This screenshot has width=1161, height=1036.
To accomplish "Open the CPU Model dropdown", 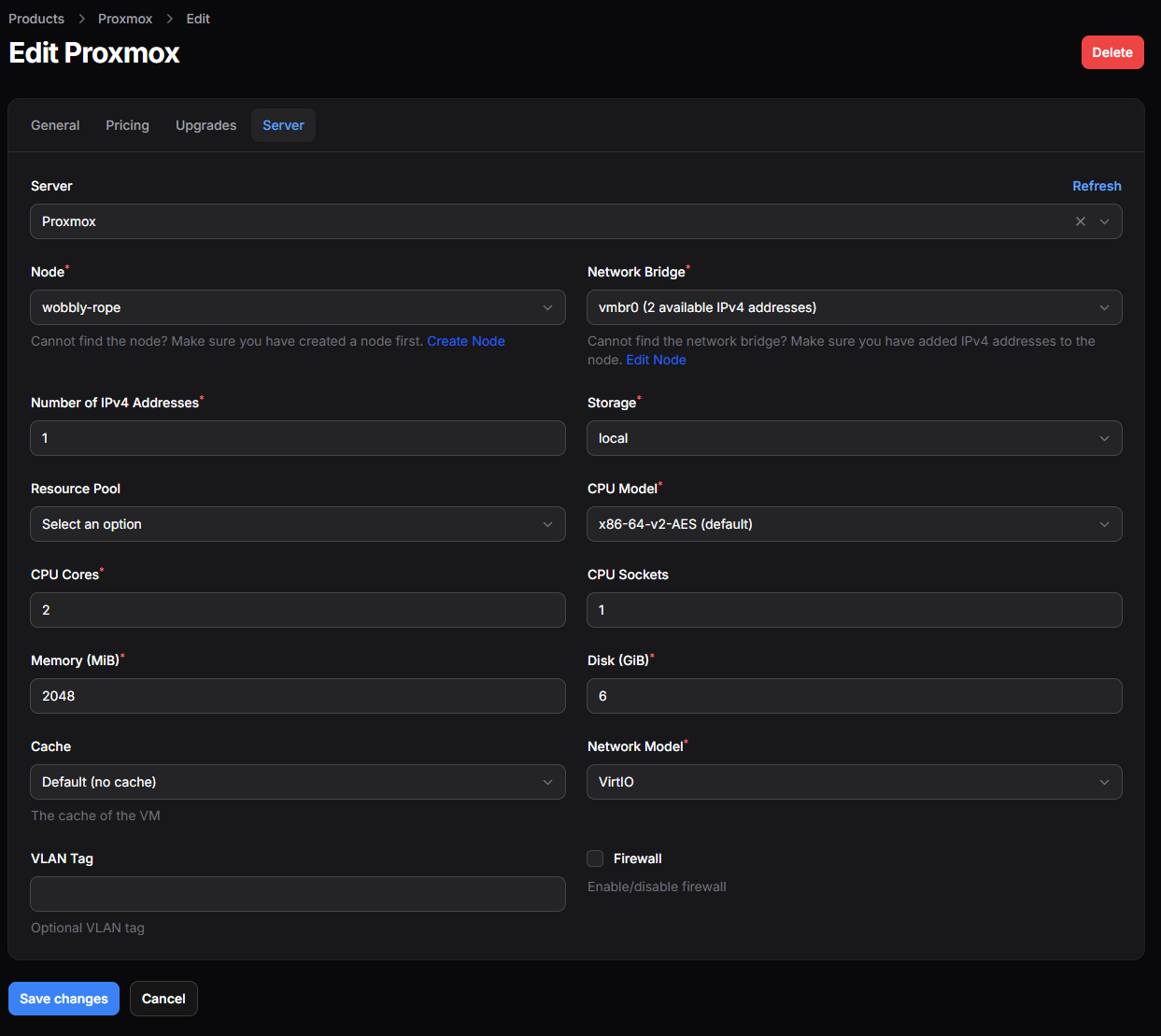I will pyautogui.click(x=854, y=524).
